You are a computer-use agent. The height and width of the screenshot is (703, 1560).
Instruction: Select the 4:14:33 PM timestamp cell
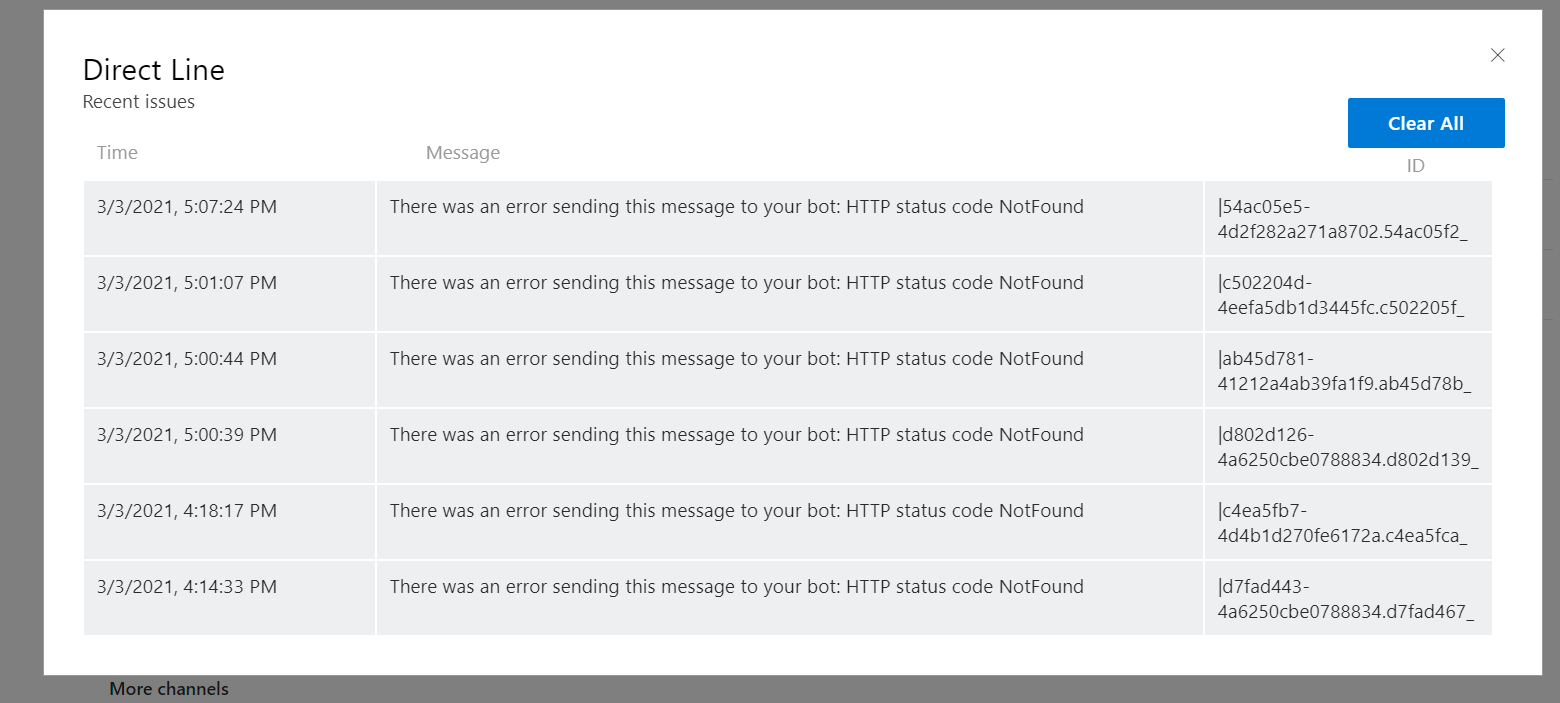pyautogui.click(x=187, y=588)
